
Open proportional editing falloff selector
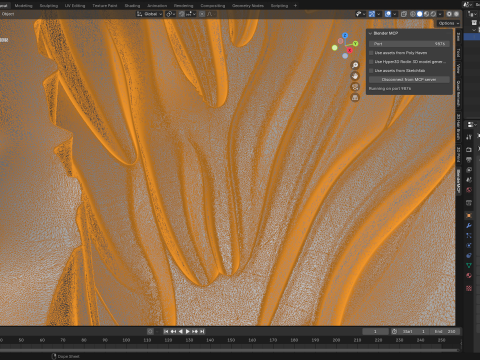pyautogui.click(x=211, y=14)
